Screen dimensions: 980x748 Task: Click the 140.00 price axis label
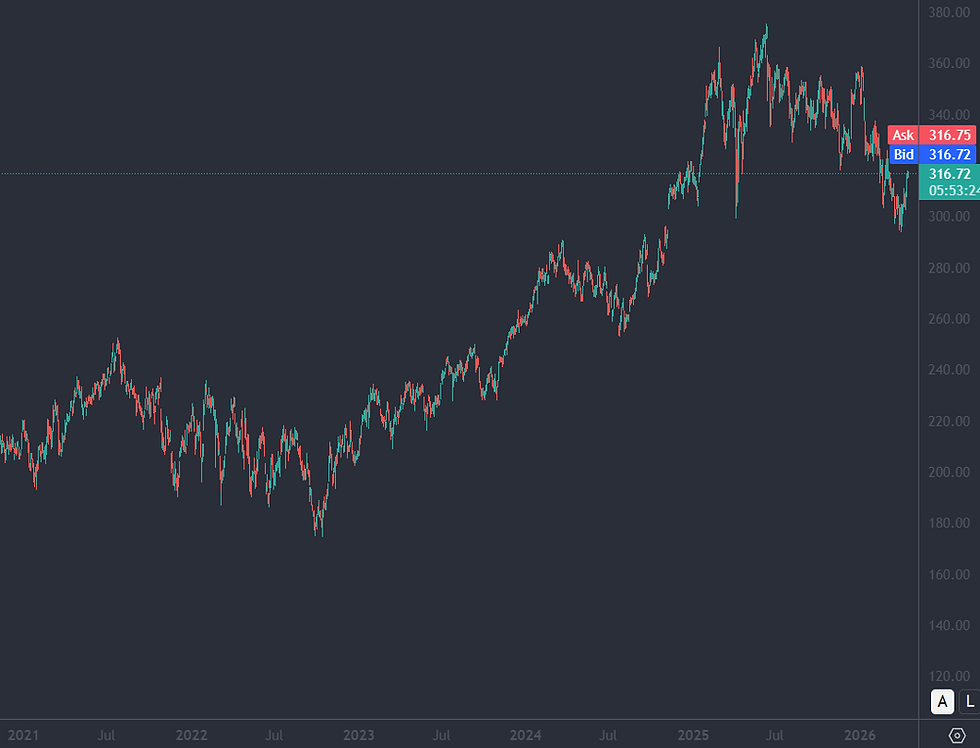949,625
